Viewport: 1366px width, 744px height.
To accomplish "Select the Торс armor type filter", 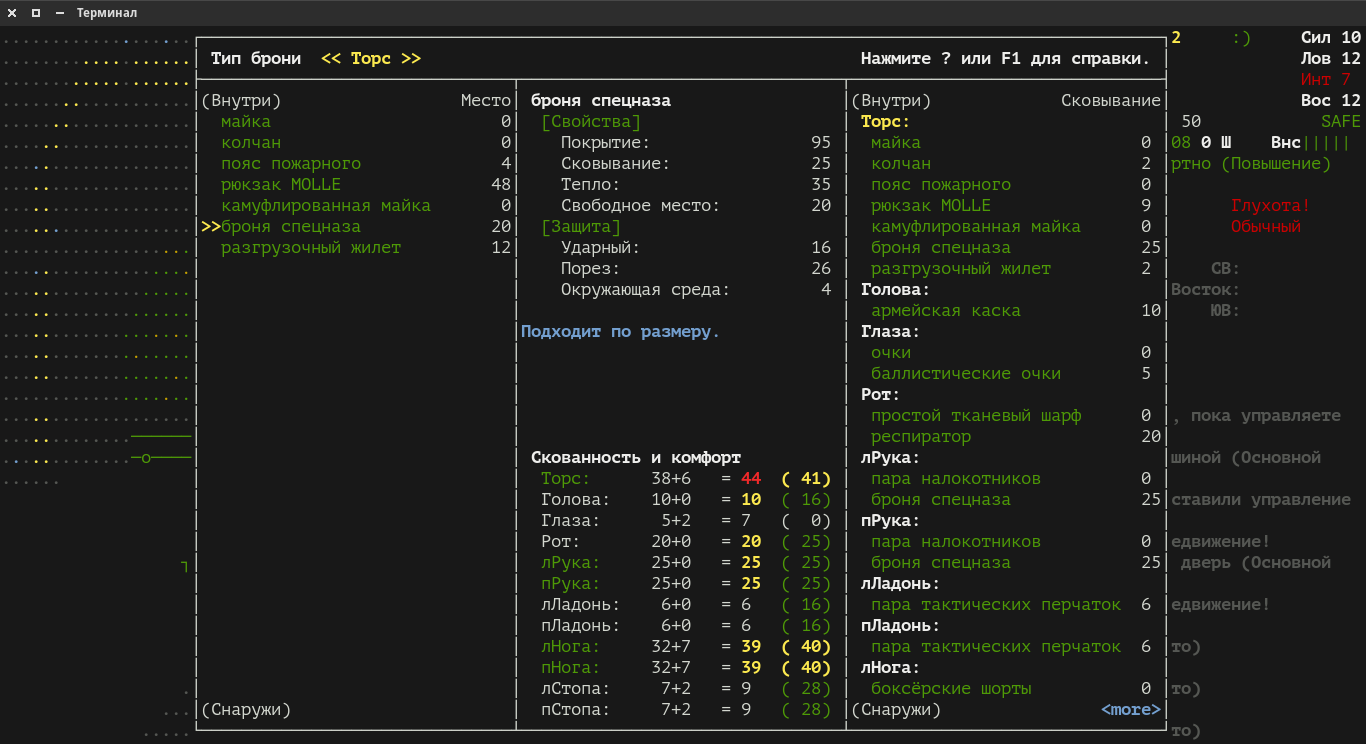I will tap(371, 59).
